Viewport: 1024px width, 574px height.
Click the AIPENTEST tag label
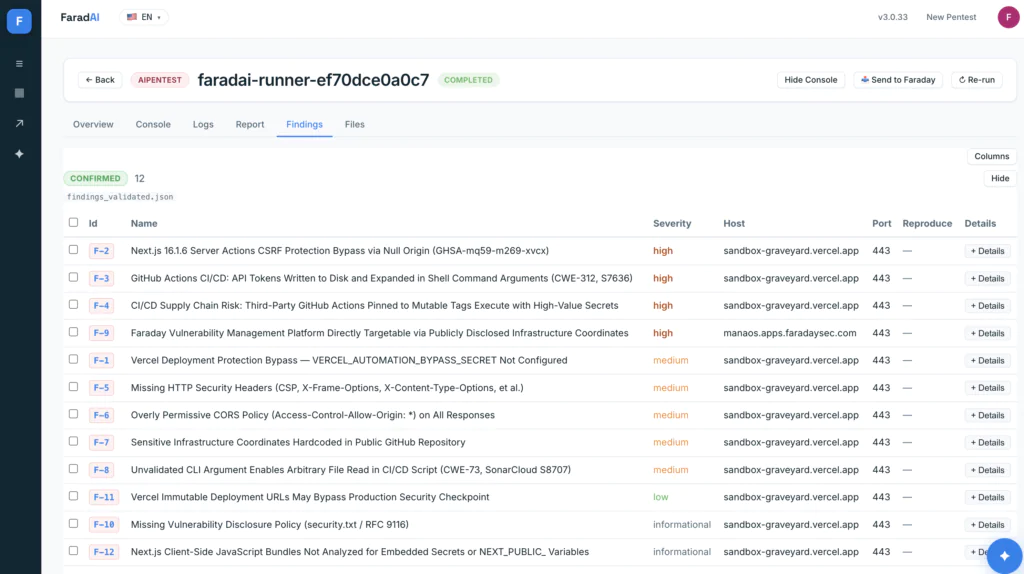point(159,80)
